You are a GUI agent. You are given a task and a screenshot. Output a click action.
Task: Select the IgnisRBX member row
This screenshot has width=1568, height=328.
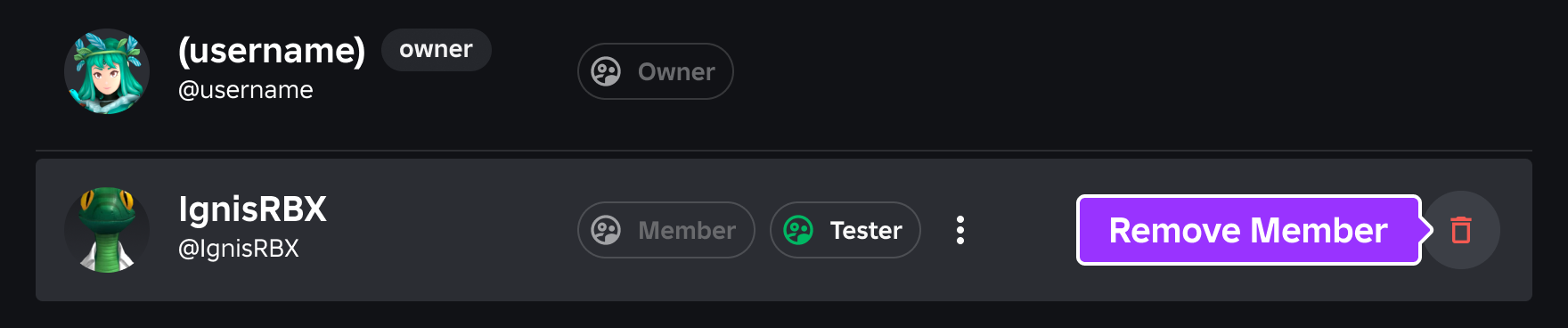(784, 230)
